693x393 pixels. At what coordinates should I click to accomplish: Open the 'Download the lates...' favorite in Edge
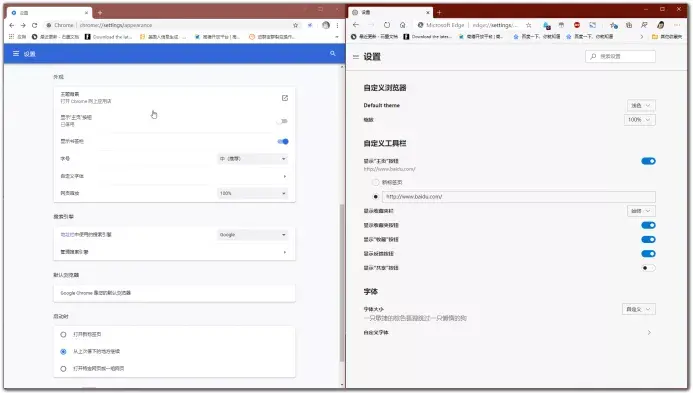click(x=427, y=37)
